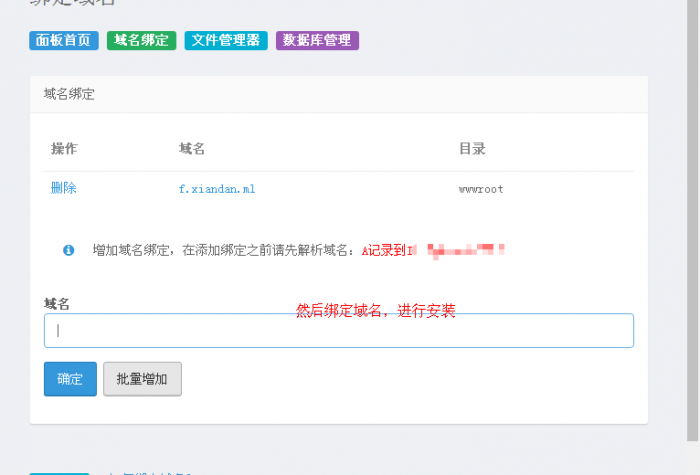The image size is (700, 475).
Task: Open the 面板首页 panel home tab
Action: 63,41
